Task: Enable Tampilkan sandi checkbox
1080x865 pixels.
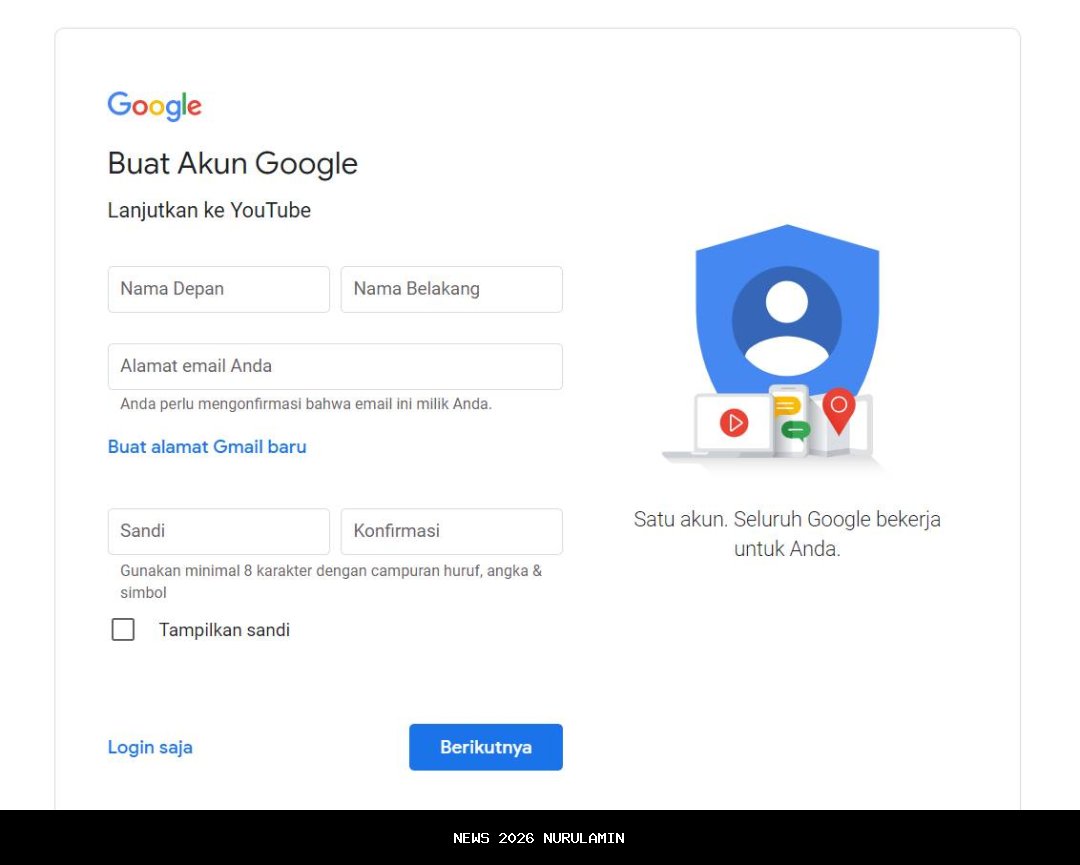Action: tap(123, 629)
